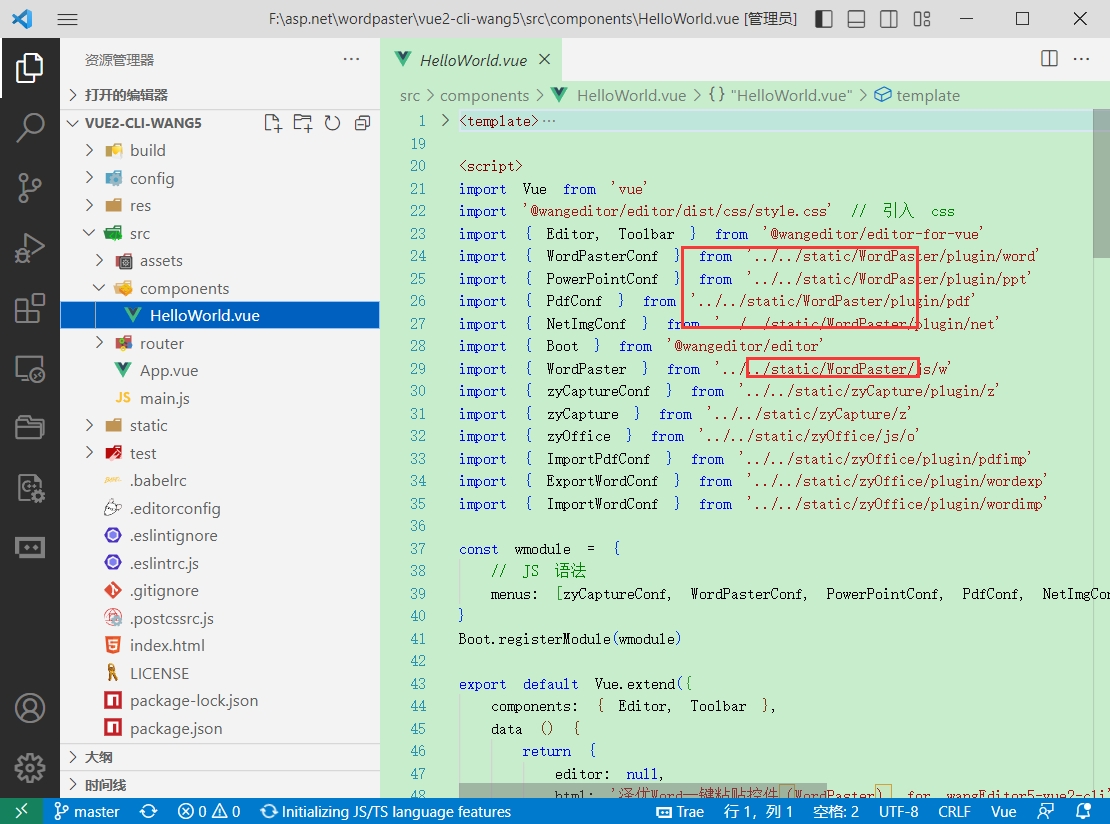This screenshot has height=824, width=1110.
Task: Refresh the explorer file tree
Action: [x=332, y=123]
